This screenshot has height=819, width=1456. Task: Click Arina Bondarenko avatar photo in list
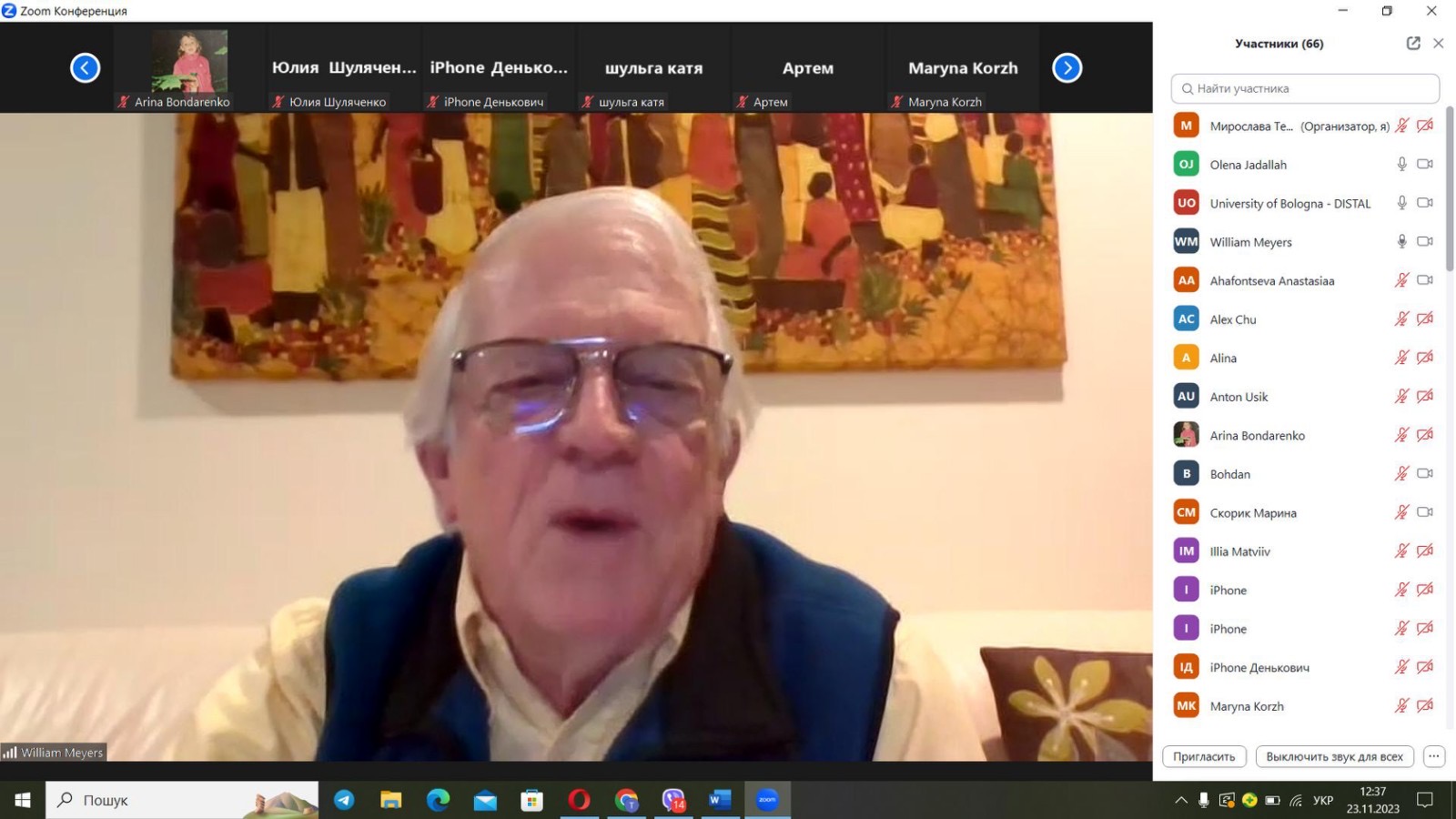coord(1186,435)
